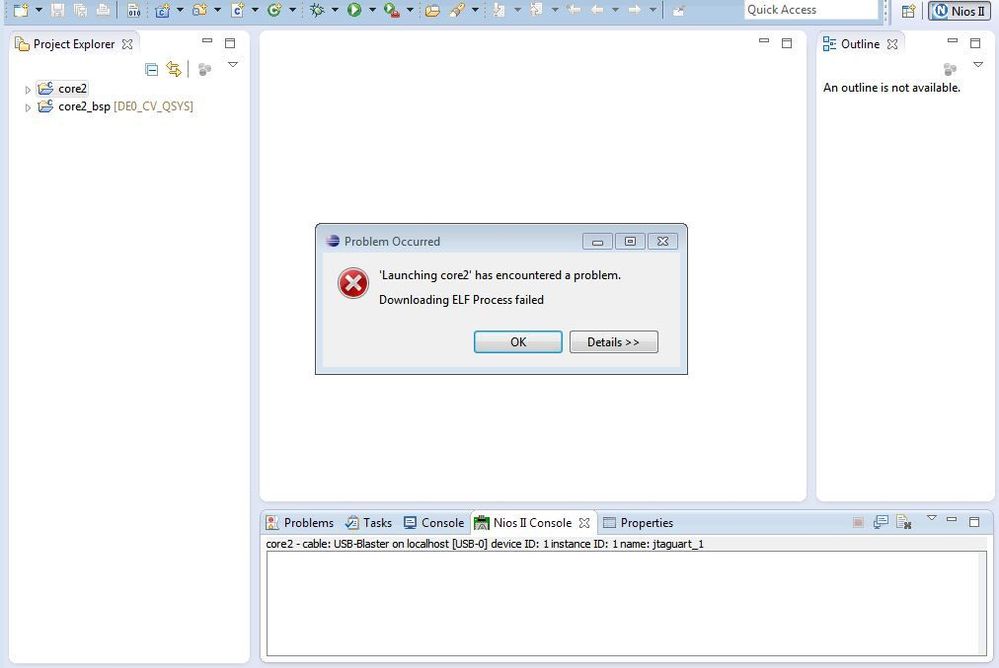Click the Pin Editor toolbar icon

tap(679, 10)
